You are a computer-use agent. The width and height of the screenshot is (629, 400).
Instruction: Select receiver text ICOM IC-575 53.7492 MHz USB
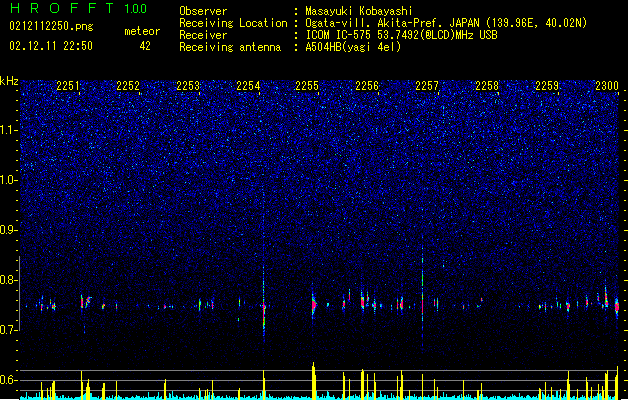pos(402,35)
